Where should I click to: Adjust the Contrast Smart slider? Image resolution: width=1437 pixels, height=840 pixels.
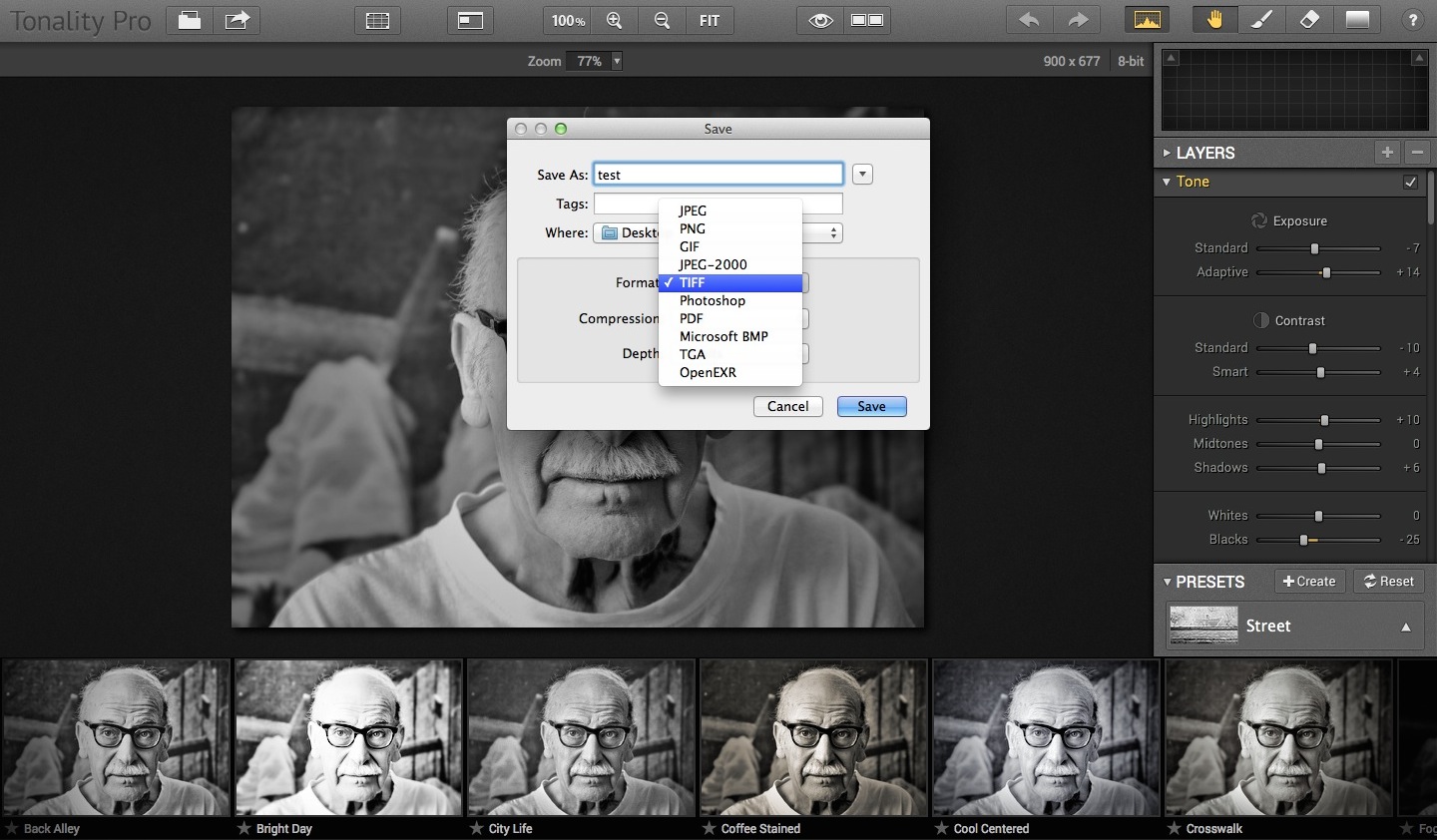click(x=1318, y=372)
